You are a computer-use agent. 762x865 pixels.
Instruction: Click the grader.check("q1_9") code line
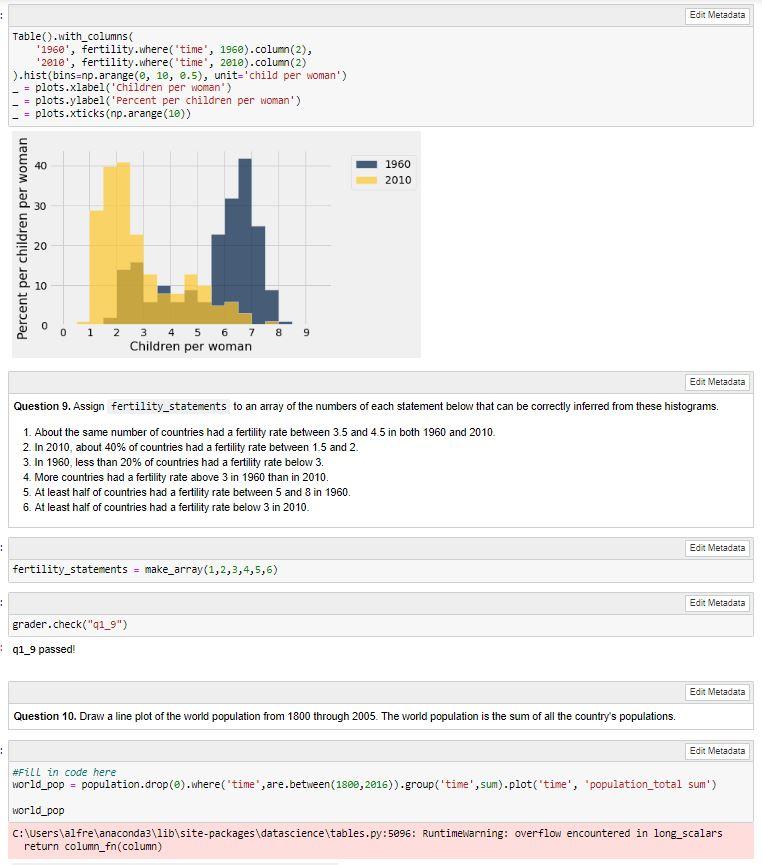[70, 624]
